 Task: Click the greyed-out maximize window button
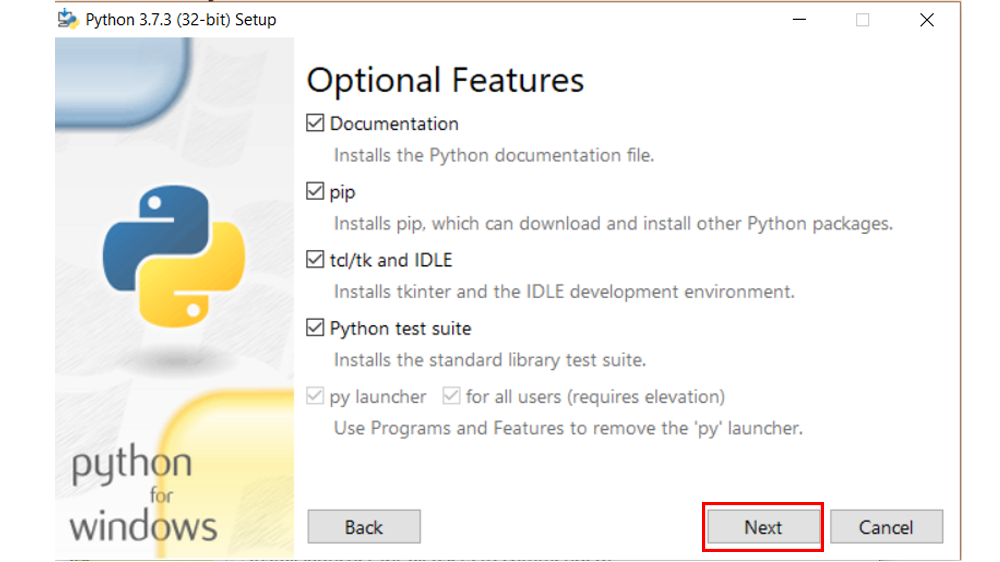862,19
